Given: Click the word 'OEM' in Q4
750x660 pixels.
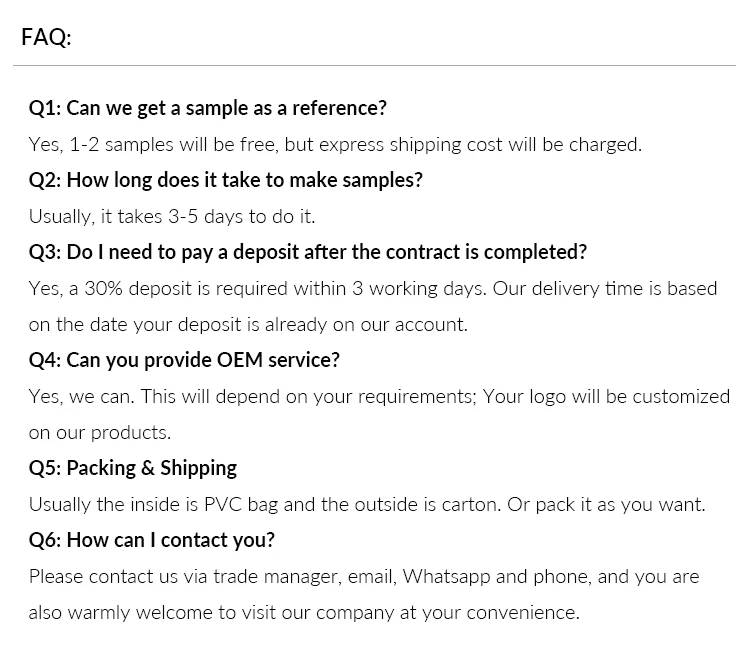Looking at the screenshot, I should click(x=234, y=360).
